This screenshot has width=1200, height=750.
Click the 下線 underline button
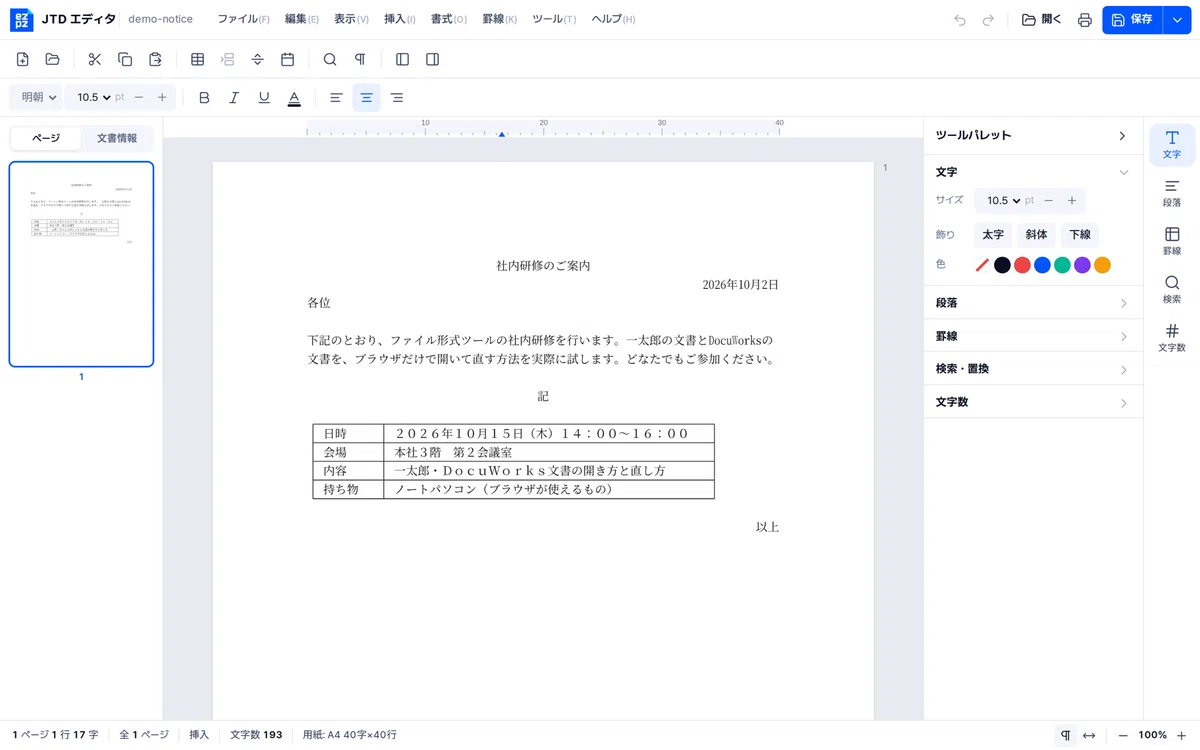click(x=1080, y=235)
